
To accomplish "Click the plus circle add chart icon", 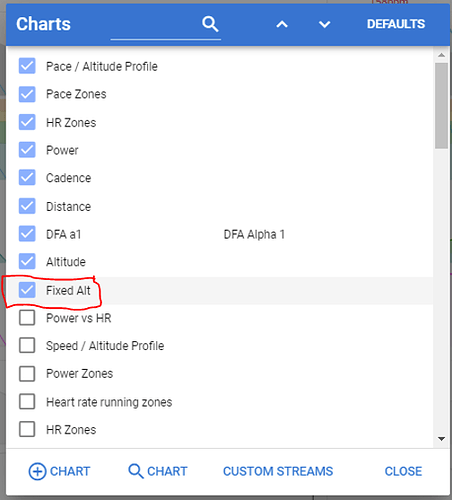I will [x=37, y=471].
